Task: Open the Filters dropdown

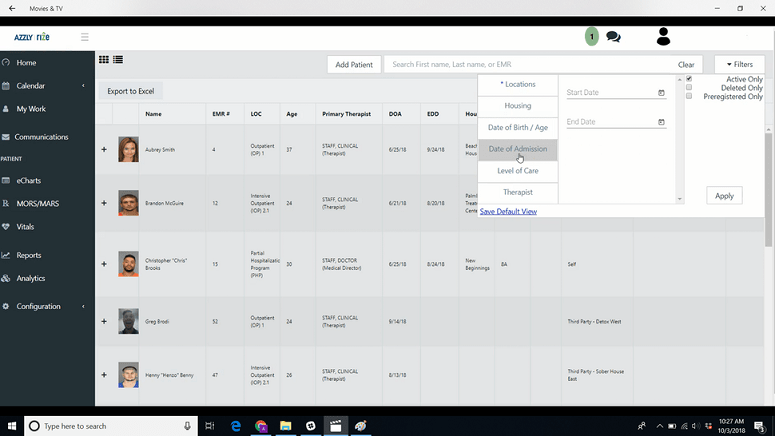Action: [x=739, y=64]
